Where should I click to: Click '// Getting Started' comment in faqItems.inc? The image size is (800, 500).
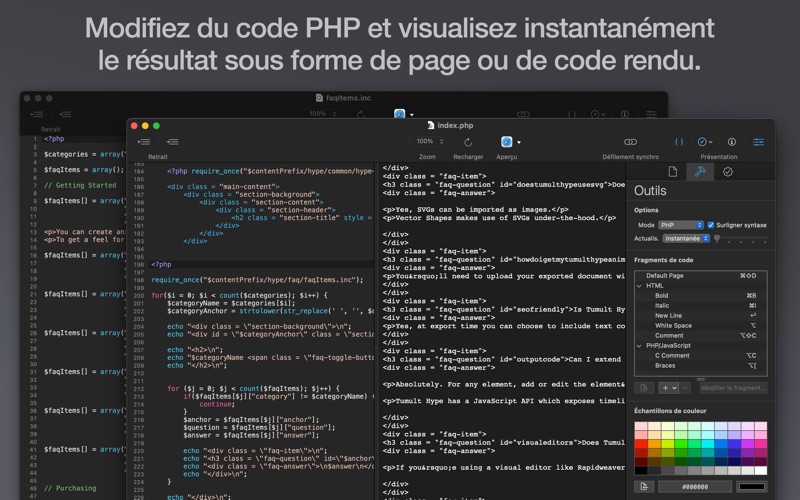point(80,185)
